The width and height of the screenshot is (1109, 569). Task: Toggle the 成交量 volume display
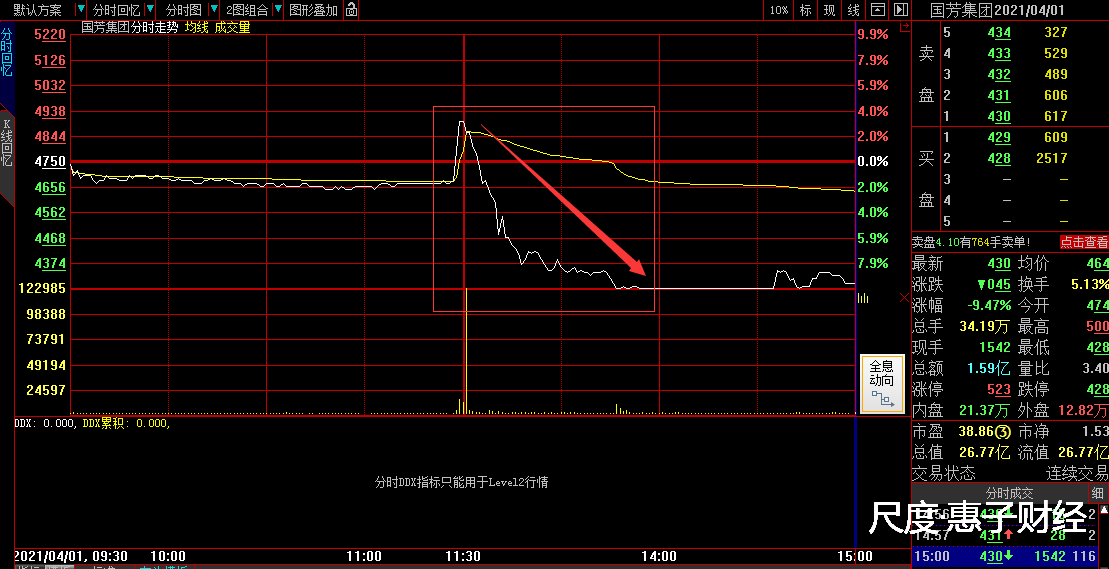(232, 28)
